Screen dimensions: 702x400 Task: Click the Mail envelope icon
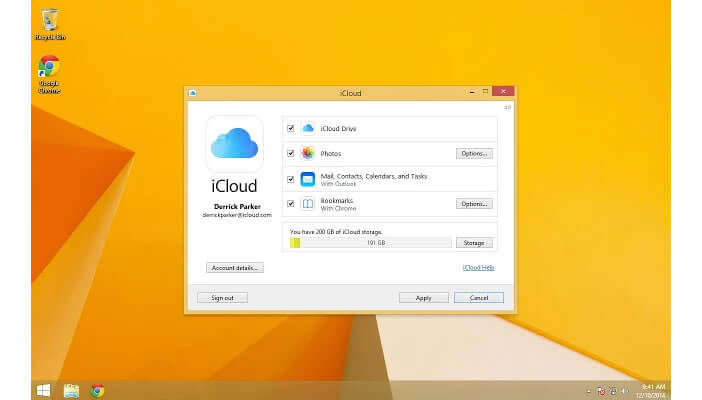click(x=308, y=179)
